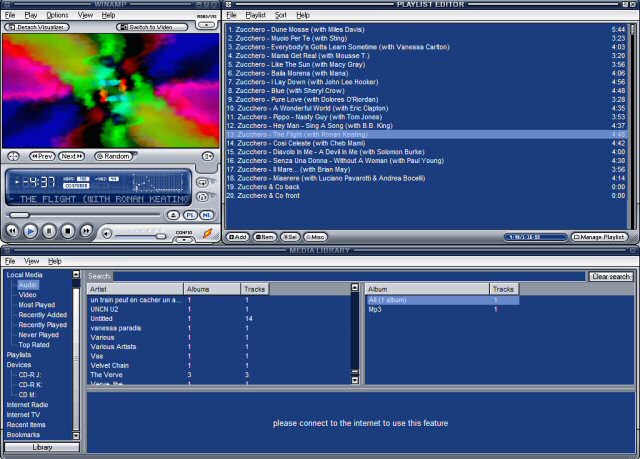Open Manage Playlist button
640x459 pixels.
(x=600, y=237)
